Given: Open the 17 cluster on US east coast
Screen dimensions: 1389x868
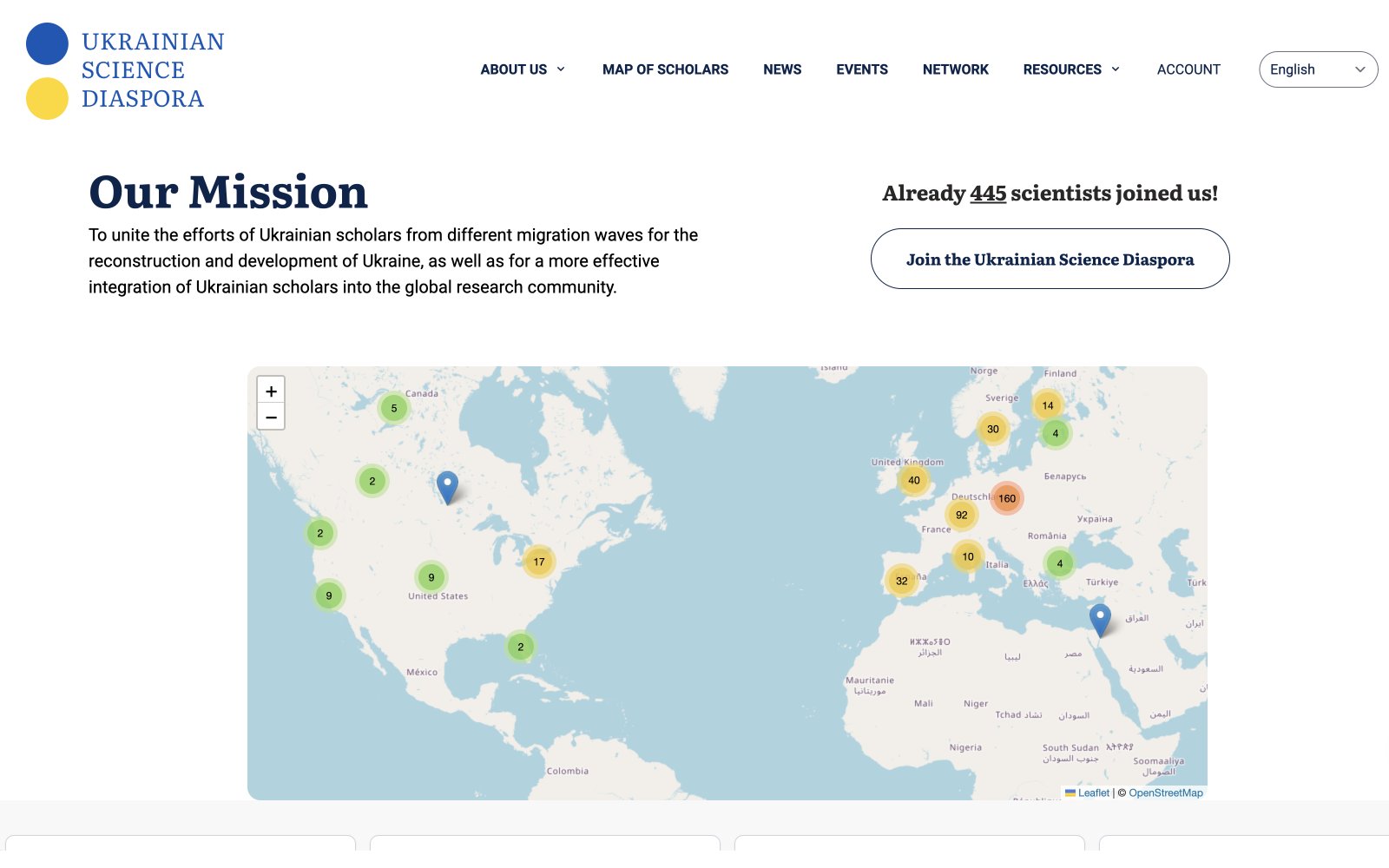Looking at the screenshot, I should coord(539,562).
